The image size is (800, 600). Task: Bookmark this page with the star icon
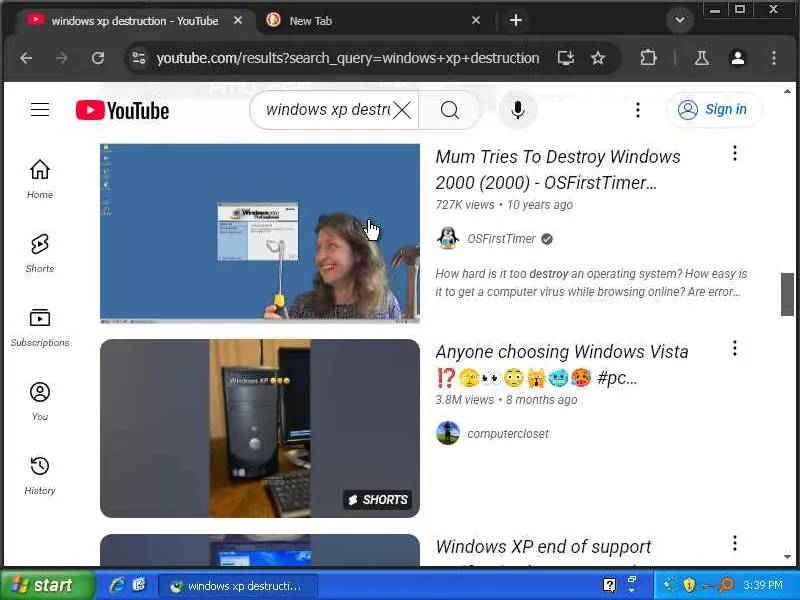coord(598,58)
